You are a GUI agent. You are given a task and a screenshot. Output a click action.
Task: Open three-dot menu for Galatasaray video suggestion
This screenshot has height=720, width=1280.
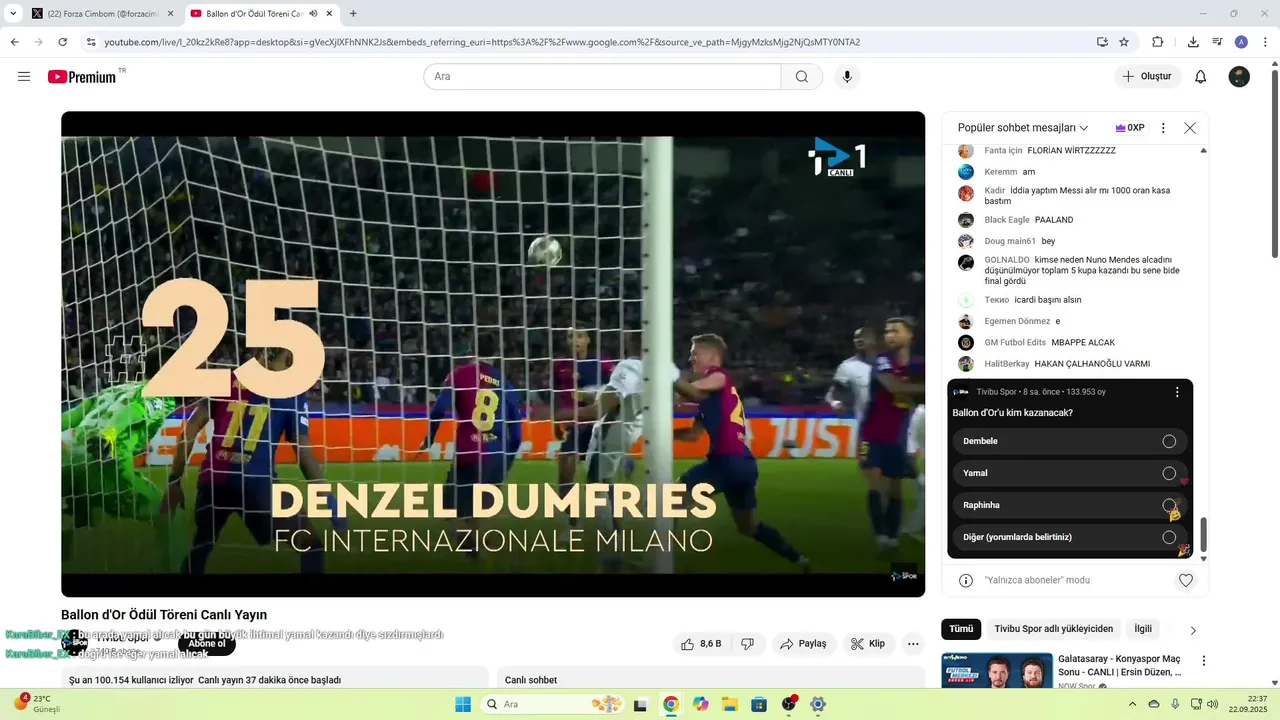coord(1204,661)
